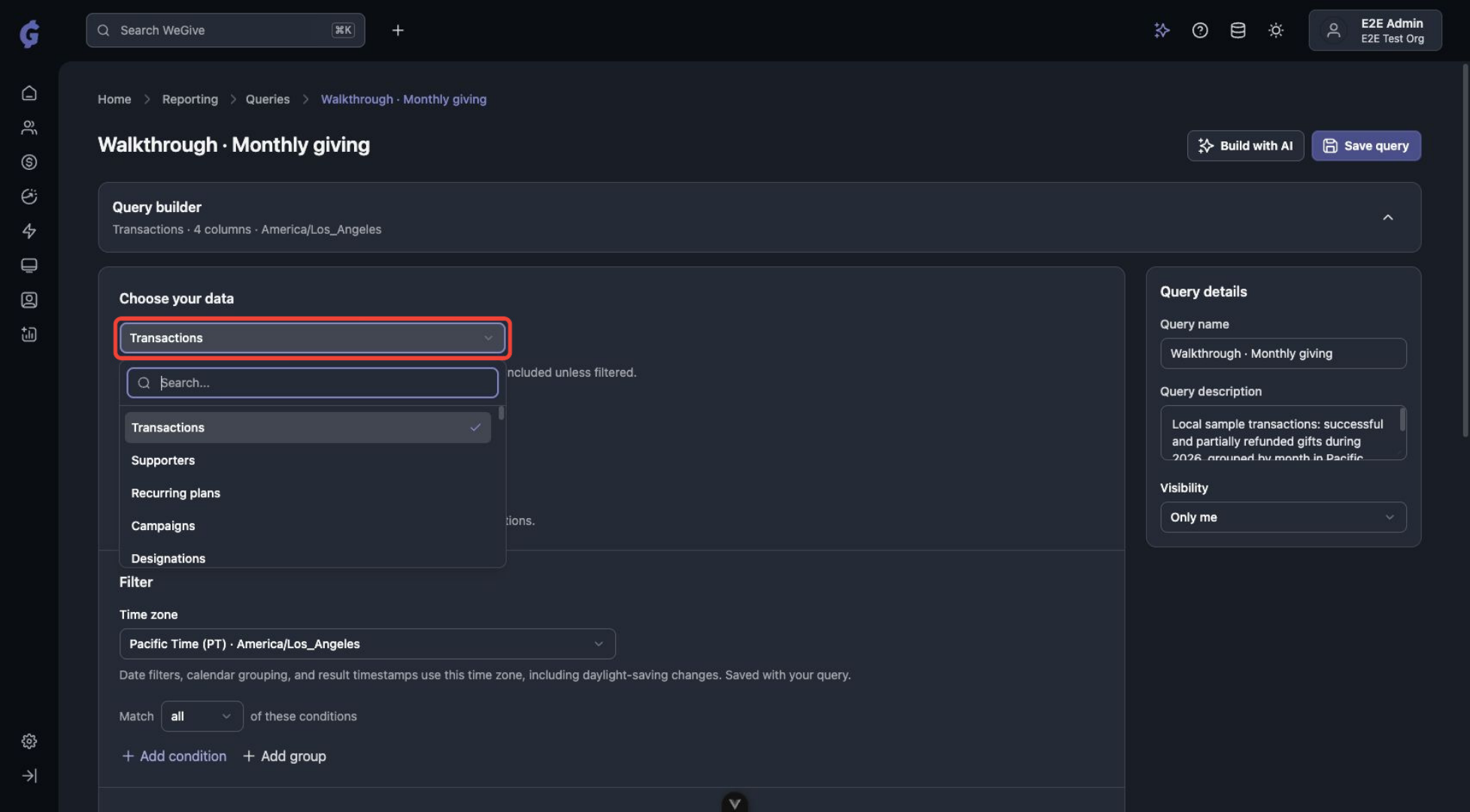Focus the Search WeGive box
1470x812 pixels.
[x=225, y=30]
